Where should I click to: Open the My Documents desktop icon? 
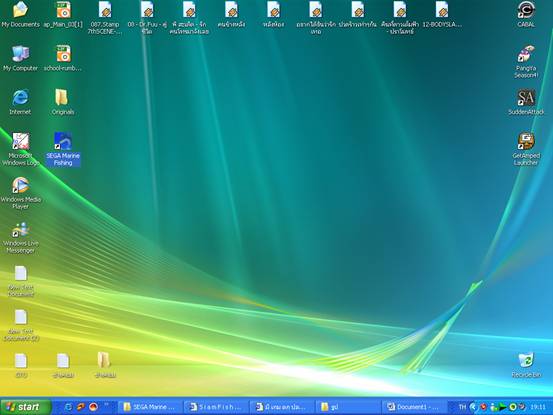[x=20, y=15]
